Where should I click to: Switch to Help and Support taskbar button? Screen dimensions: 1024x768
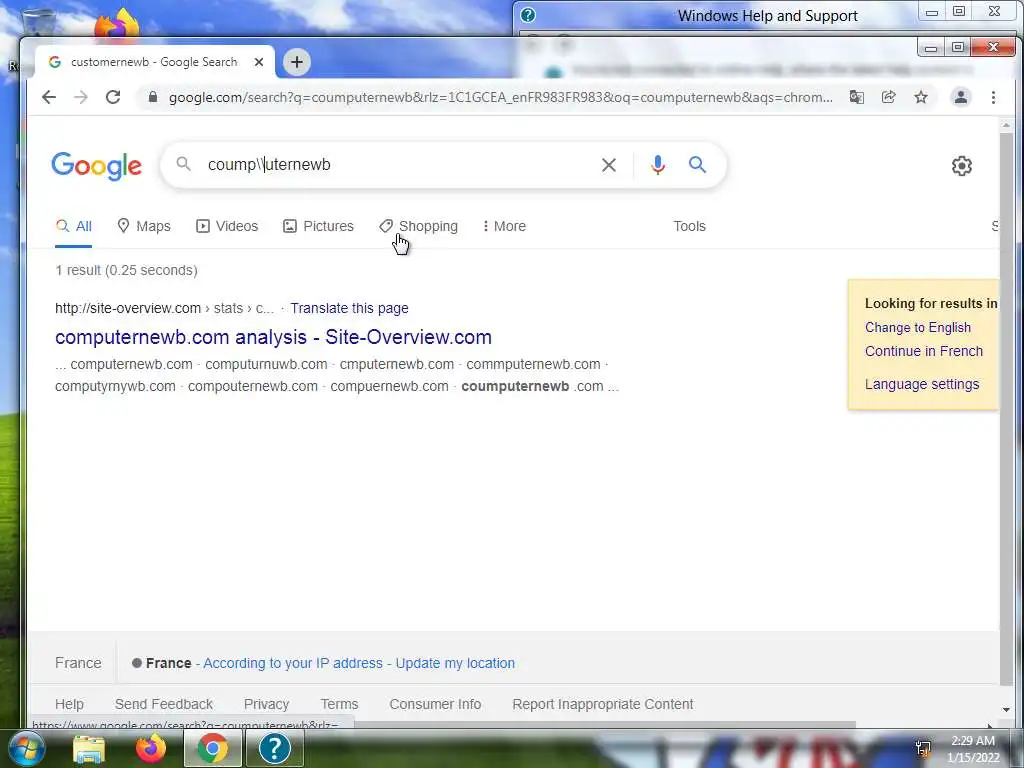[x=274, y=748]
